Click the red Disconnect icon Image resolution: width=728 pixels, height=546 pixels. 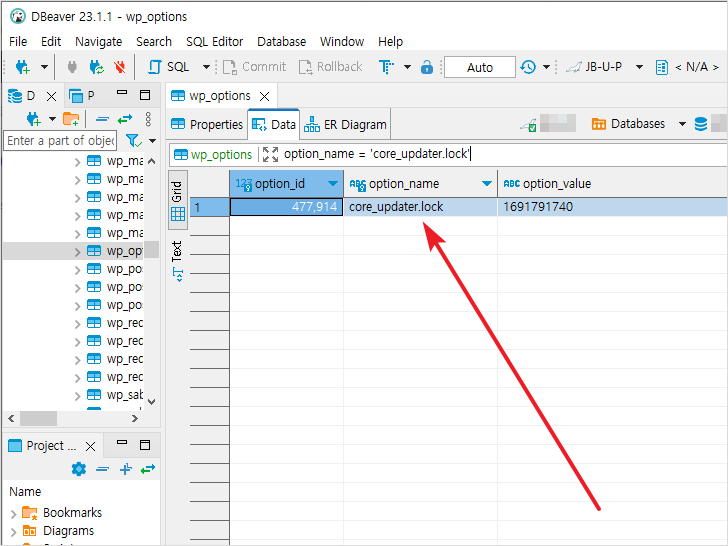pyautogui.click(x=120, y=67)
